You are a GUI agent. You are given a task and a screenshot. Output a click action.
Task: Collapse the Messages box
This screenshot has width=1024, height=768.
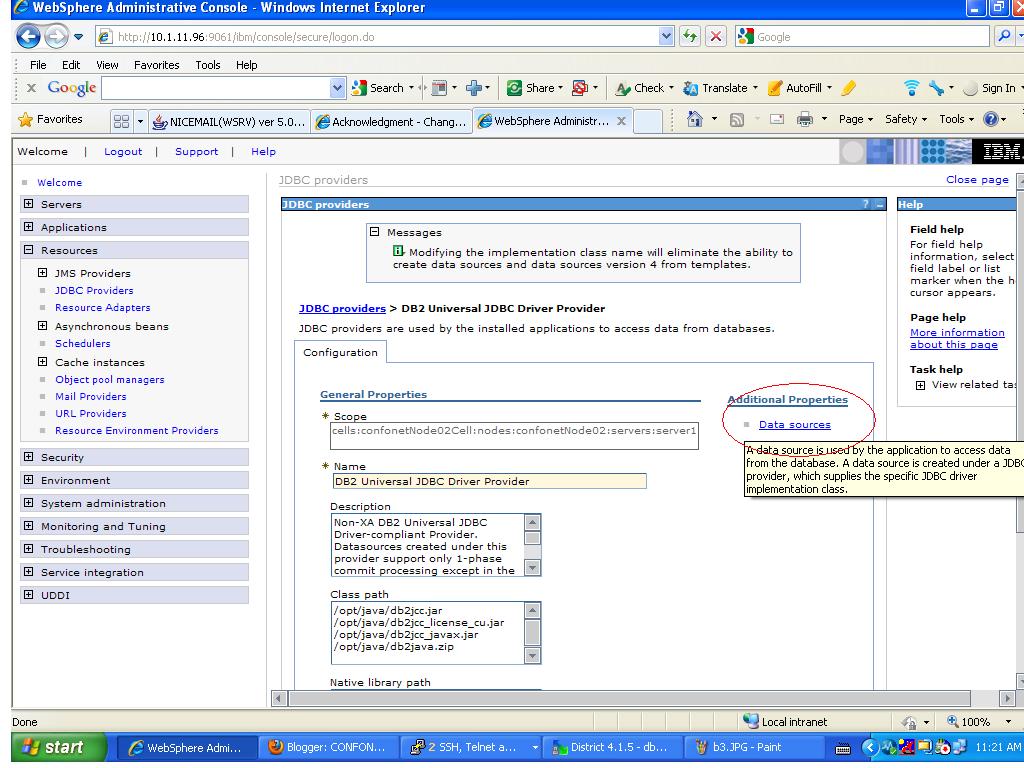click(x=375, y=232)
